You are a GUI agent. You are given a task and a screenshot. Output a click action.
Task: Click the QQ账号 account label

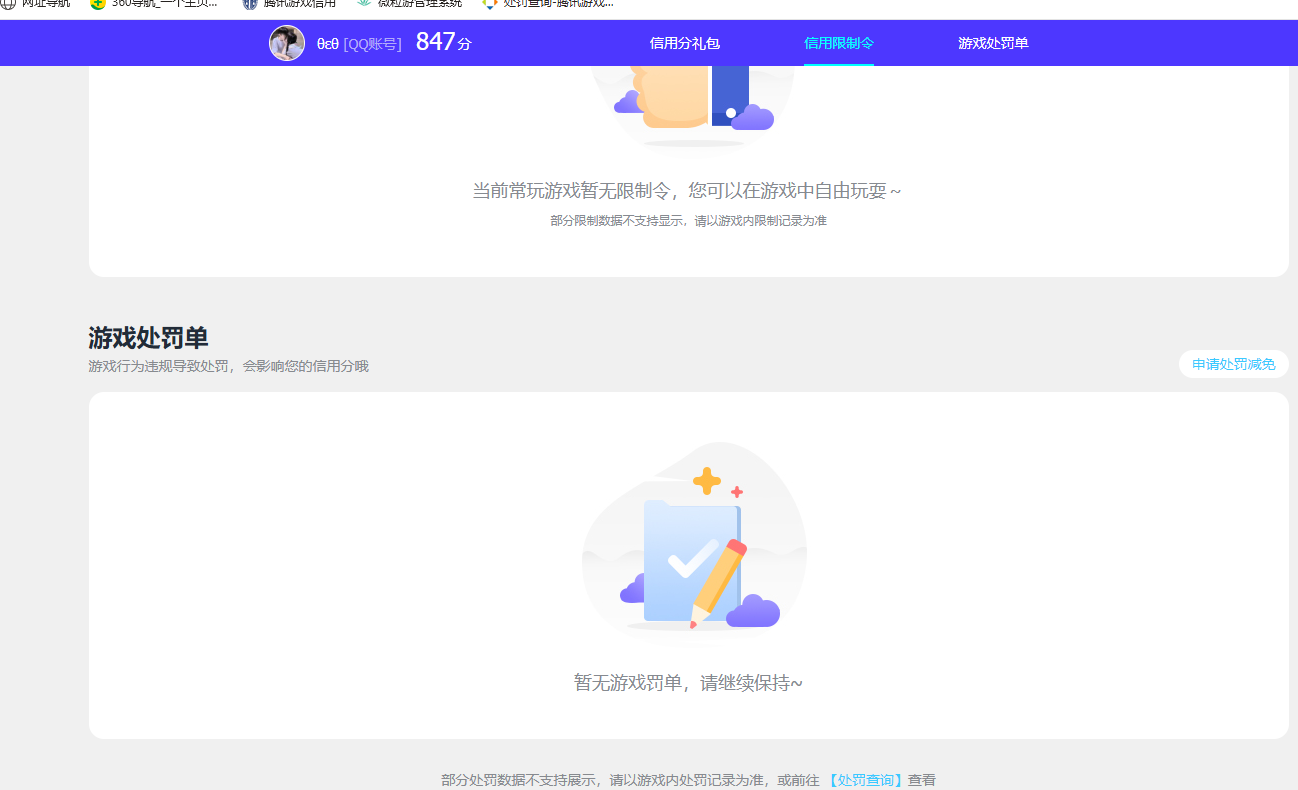coord(370,43)
